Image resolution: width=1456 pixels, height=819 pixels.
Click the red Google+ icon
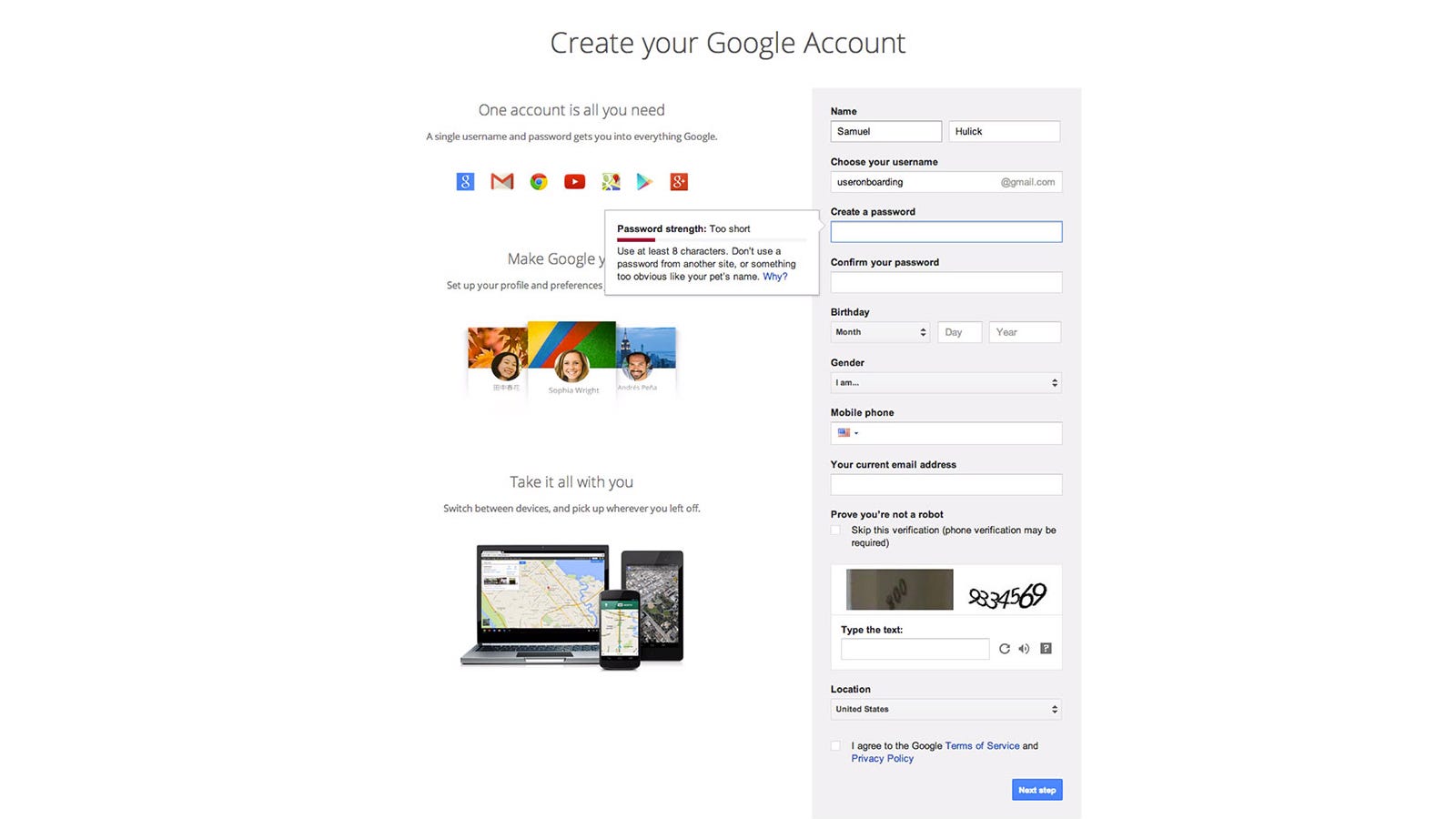point(679,182)
